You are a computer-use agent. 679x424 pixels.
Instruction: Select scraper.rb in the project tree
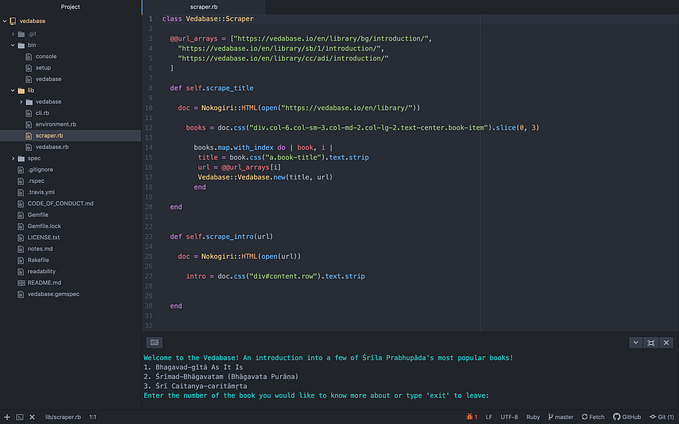pyautogui.click(x=49, y=136)
